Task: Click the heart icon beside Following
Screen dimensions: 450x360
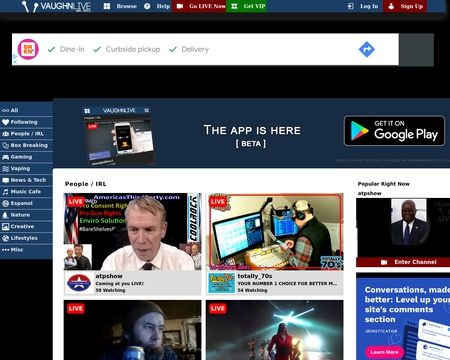Action: pyautogui.click(x=5, y=122)
